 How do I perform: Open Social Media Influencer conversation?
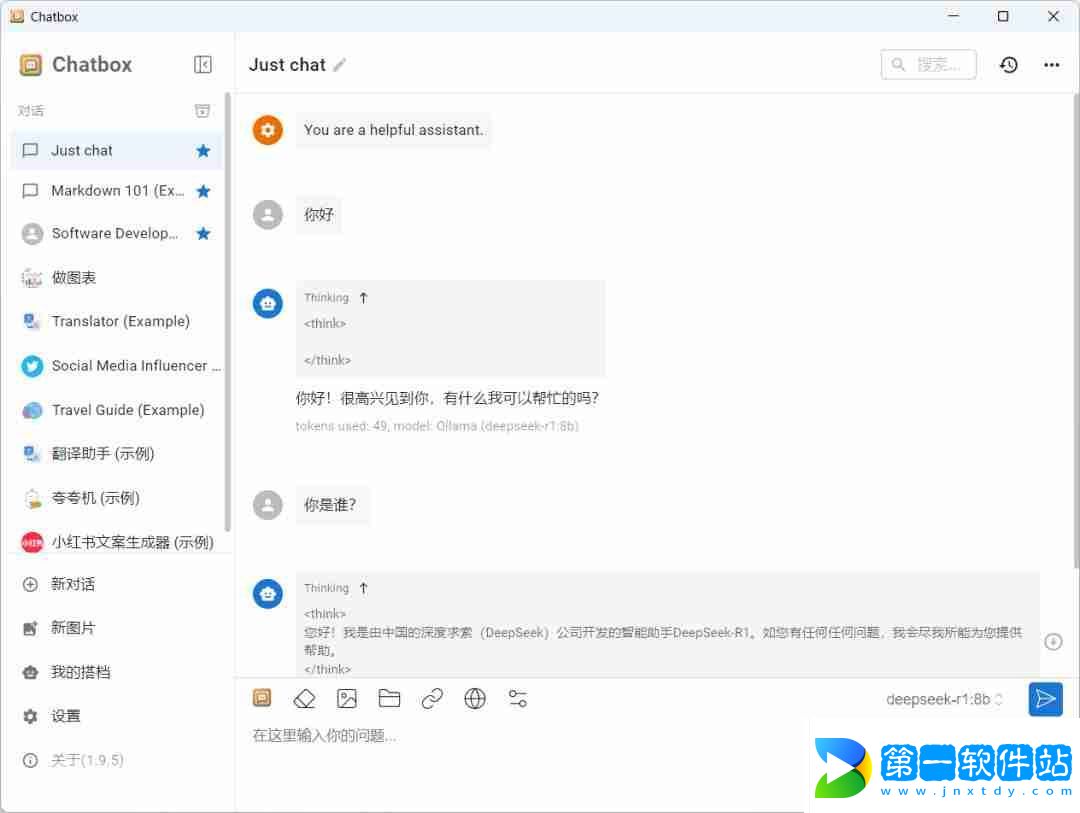[116, 366]
